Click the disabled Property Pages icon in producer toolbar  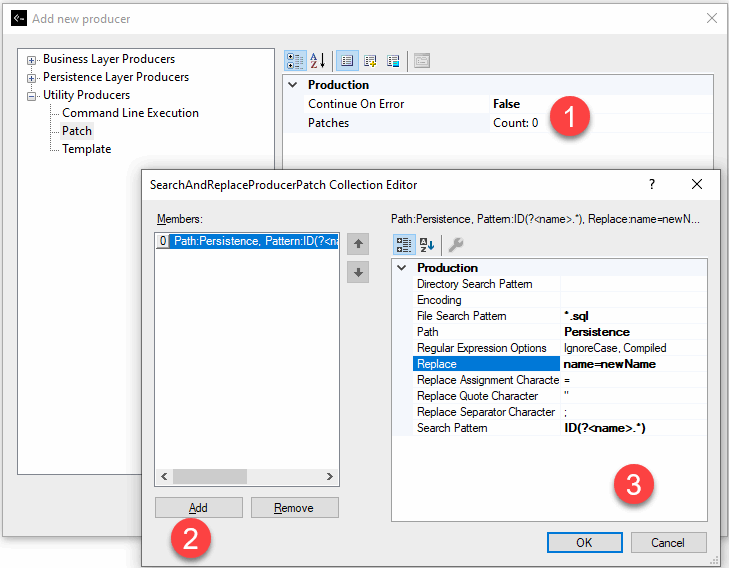[x=422, y=61]
